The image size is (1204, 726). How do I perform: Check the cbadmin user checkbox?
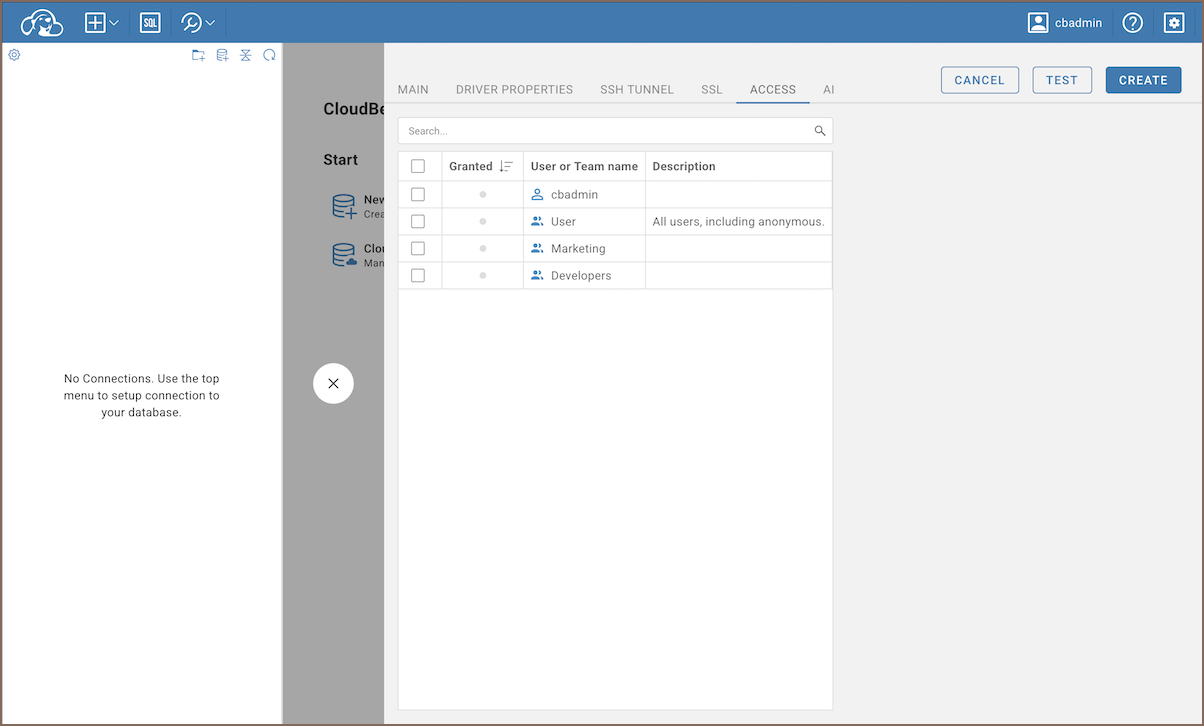point(418,194)
